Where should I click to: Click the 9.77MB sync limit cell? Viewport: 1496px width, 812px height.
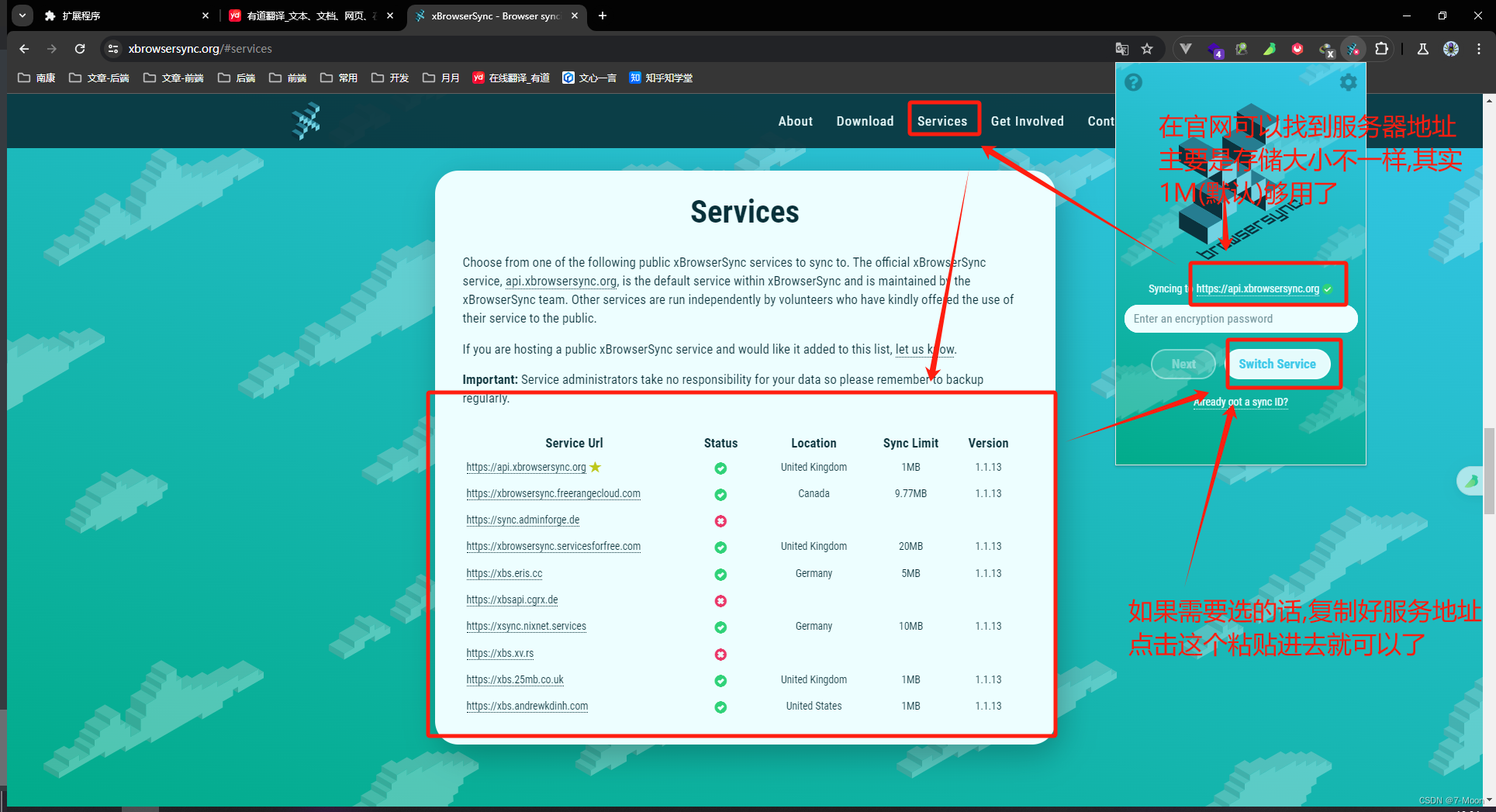(x=910, y=493)
